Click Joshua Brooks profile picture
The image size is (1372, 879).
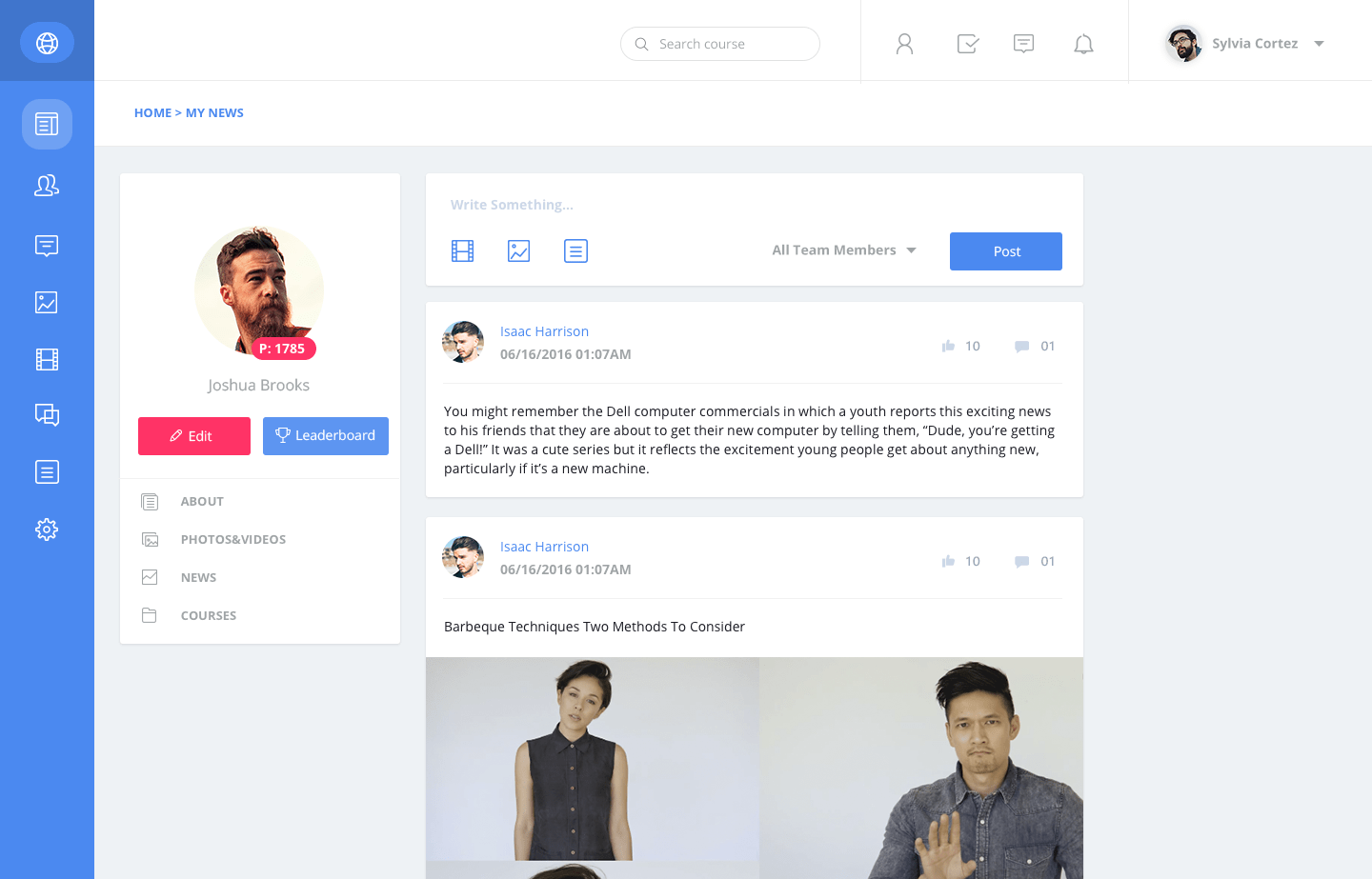[x=259, y=290]
